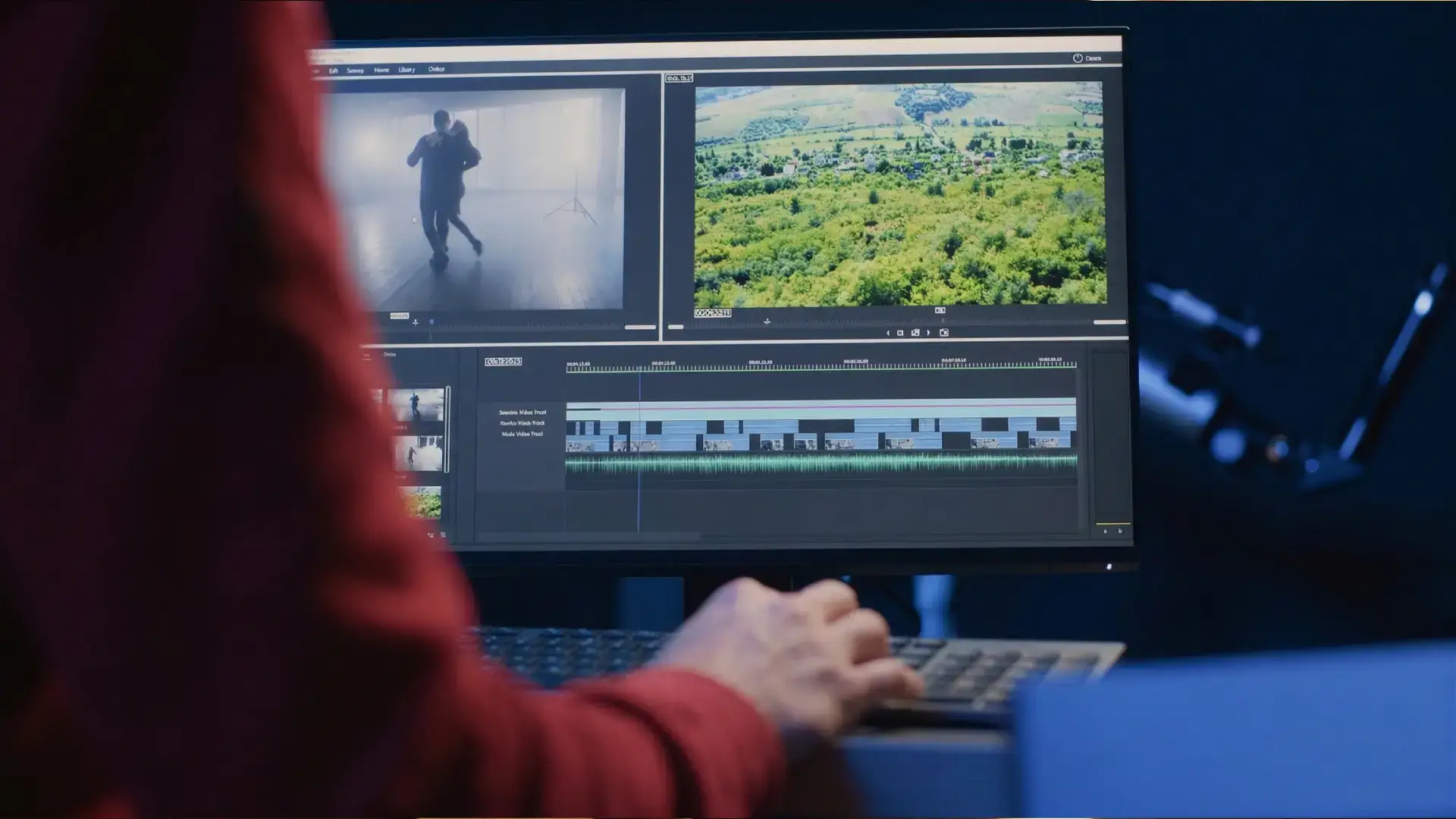Click the left icon at project bin bottom
This screenshot has width=1456, height=819.
coord(431,535)
